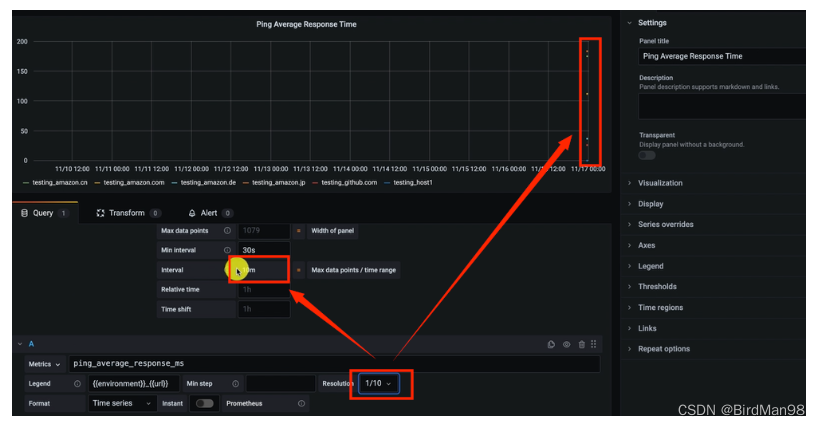Click info icon beside the Legend label

click(x=77, y=384)
